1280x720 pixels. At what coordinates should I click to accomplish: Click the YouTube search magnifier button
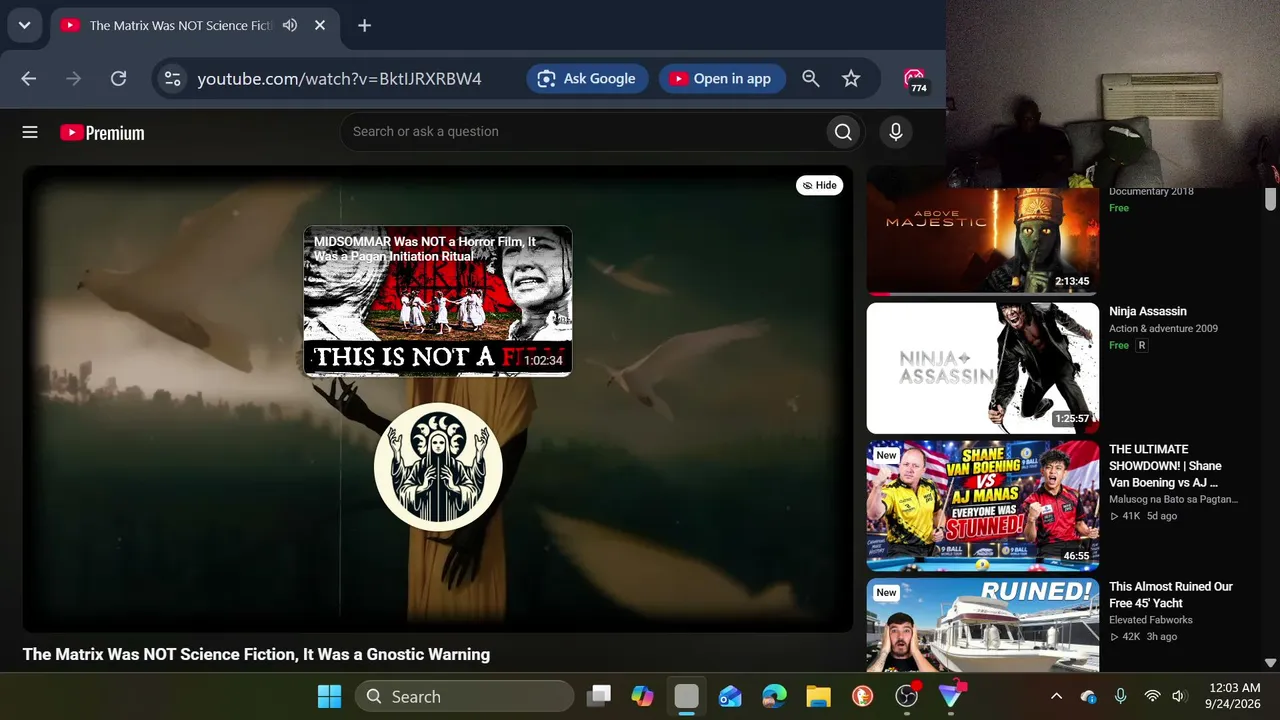[x=843, y=132]
